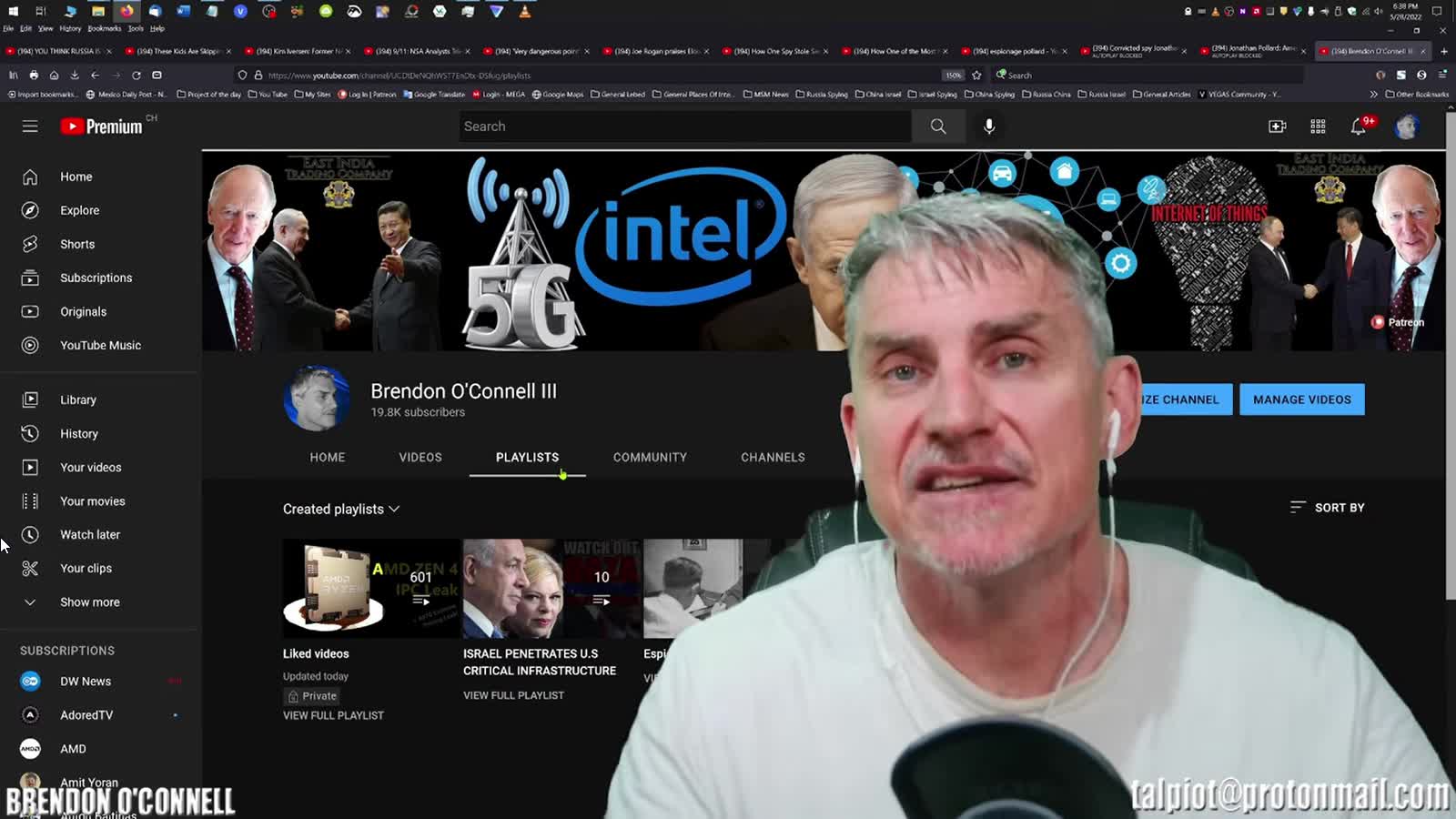This screenshot has height=819, width=1456.
Task: Open YouTube Music in sidebar
Action: tap(100, 345)
